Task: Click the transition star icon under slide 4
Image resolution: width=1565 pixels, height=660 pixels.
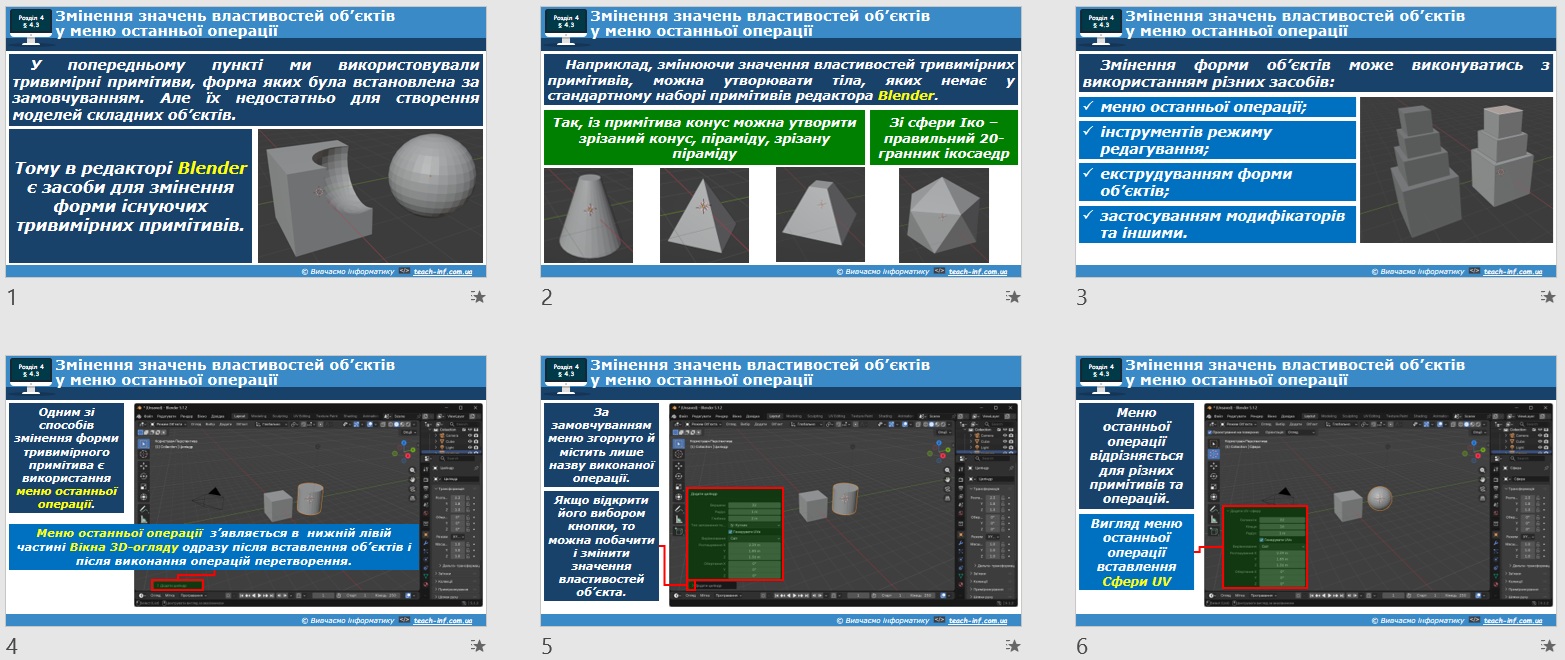Action: click(478, 646)
